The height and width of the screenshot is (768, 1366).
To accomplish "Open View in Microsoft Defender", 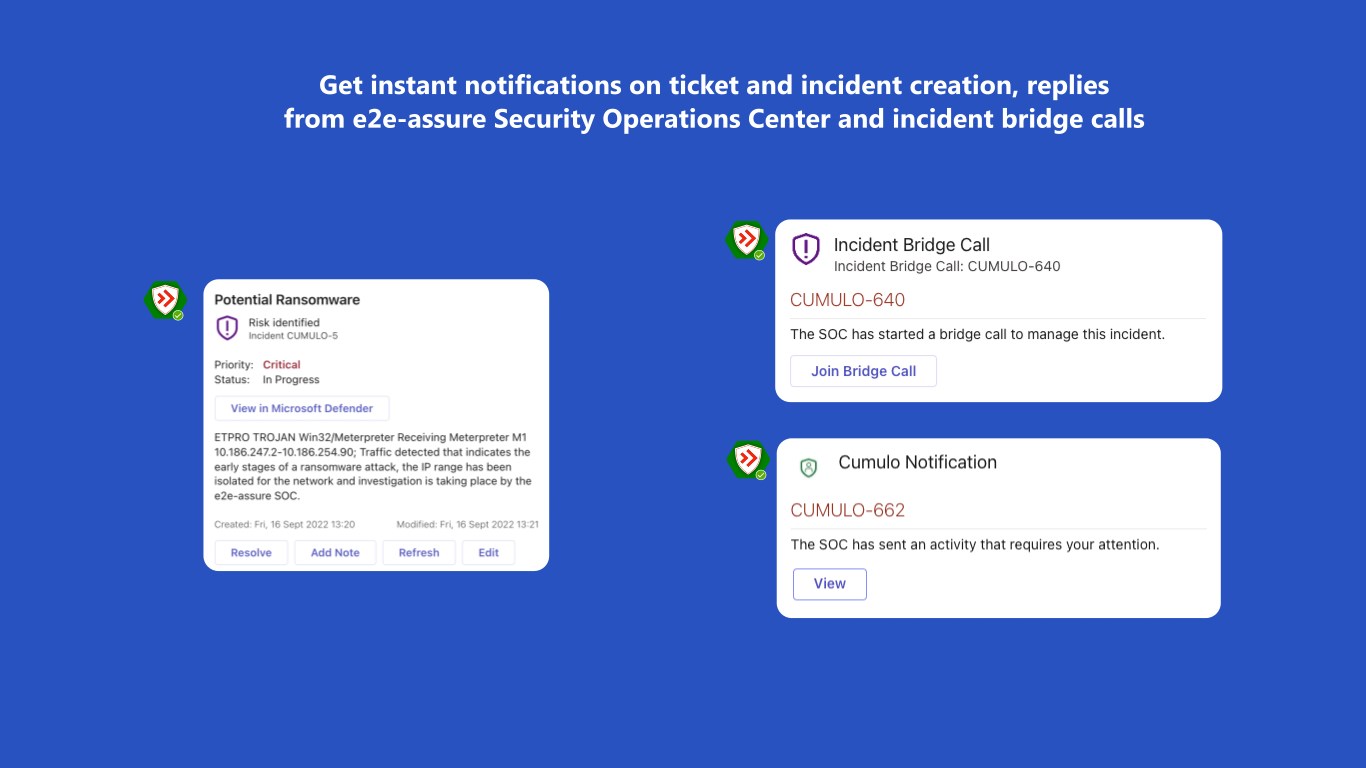I will coord(302,408).
